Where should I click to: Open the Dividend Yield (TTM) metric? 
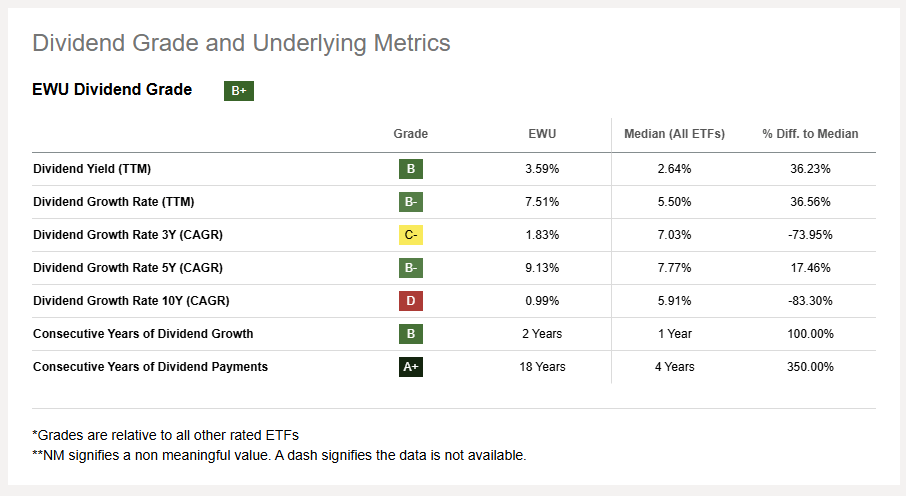point(92,169)
